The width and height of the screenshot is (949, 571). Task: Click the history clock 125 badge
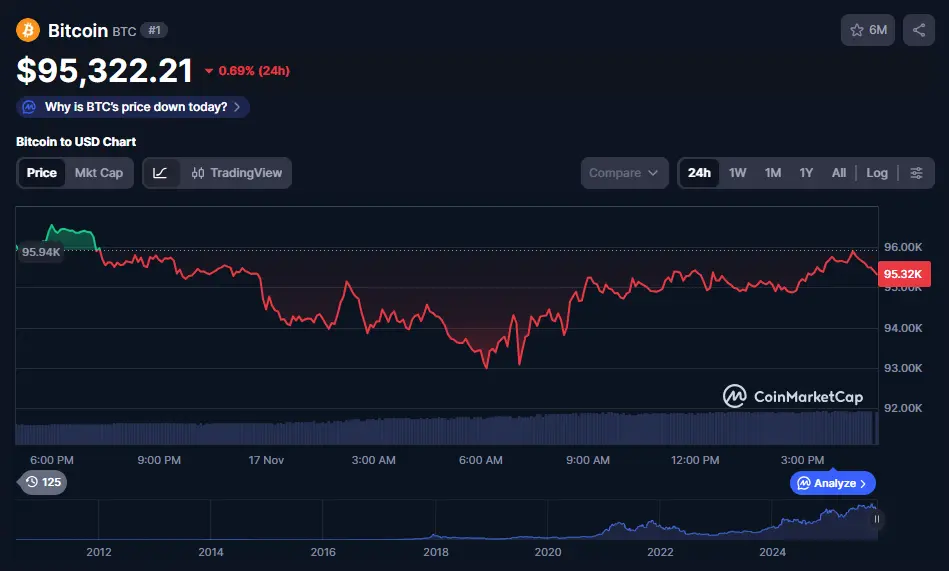point(42,482)
